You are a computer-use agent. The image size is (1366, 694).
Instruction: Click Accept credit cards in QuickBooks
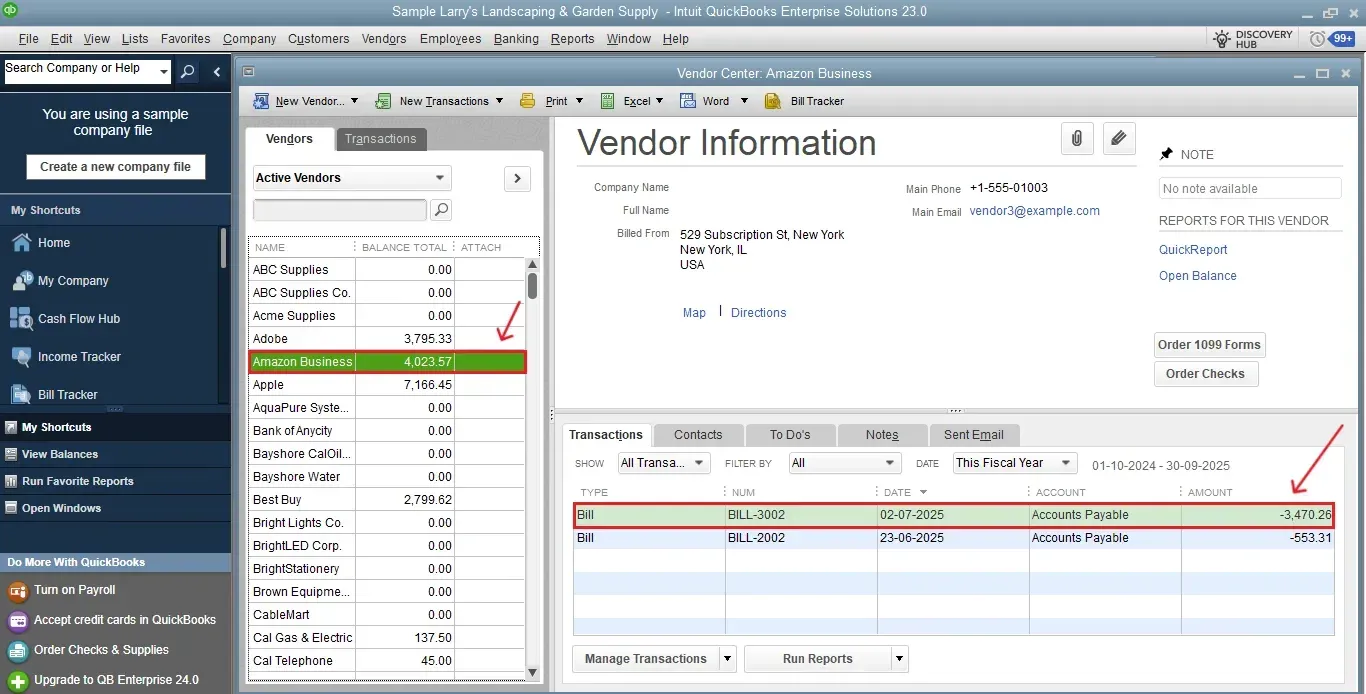[x=125, y=620]
